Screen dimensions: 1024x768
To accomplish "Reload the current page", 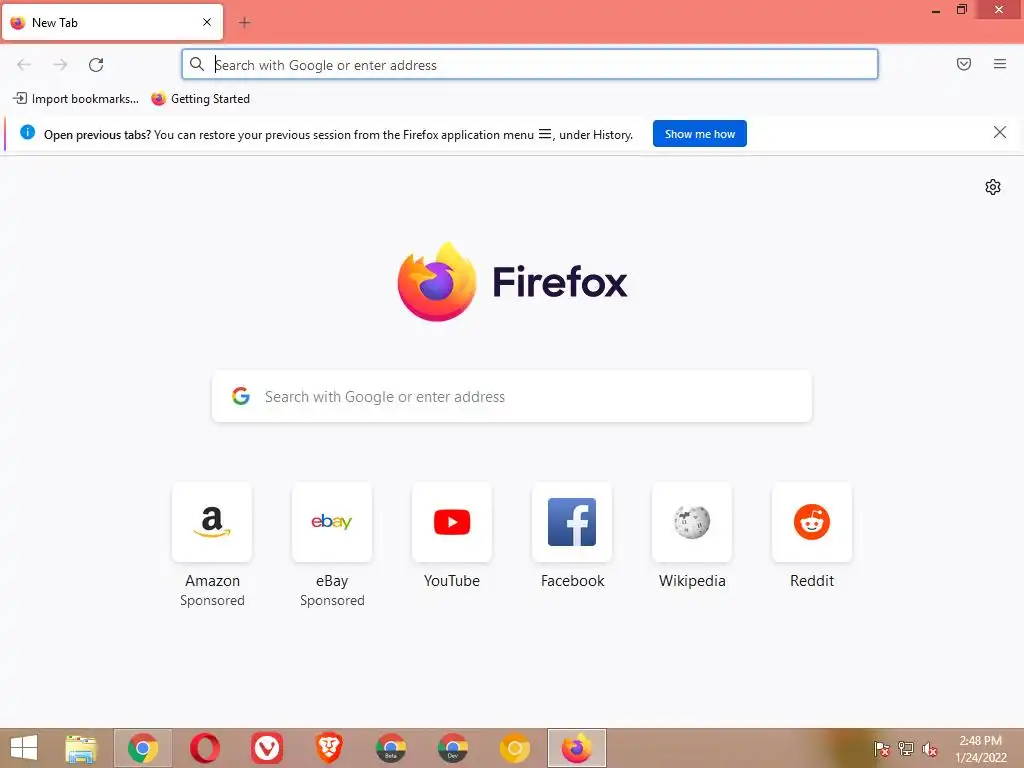I will [96, 65].
